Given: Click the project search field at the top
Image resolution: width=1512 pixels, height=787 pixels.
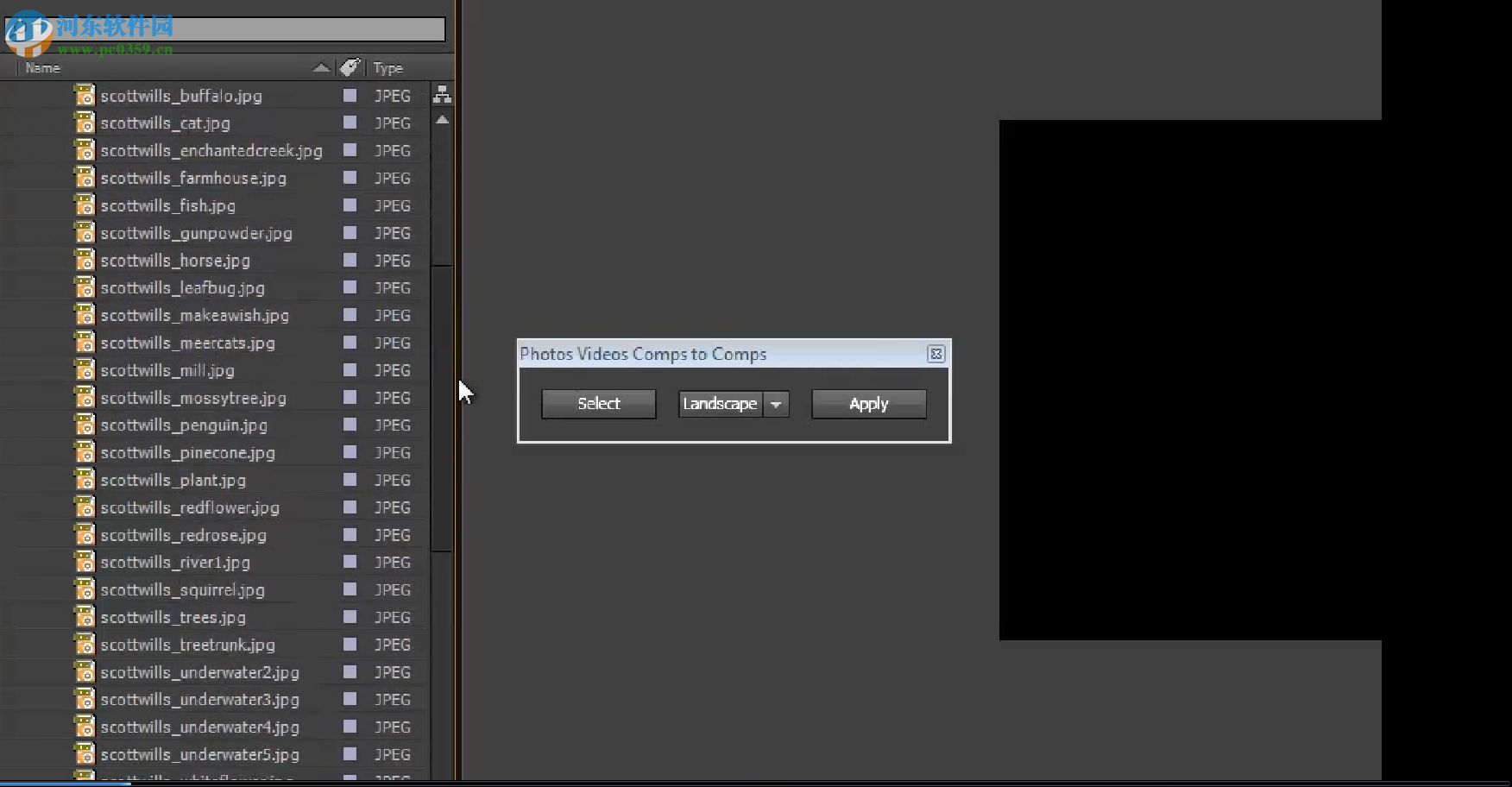Looking at the screenshot, I should [224, 29].
